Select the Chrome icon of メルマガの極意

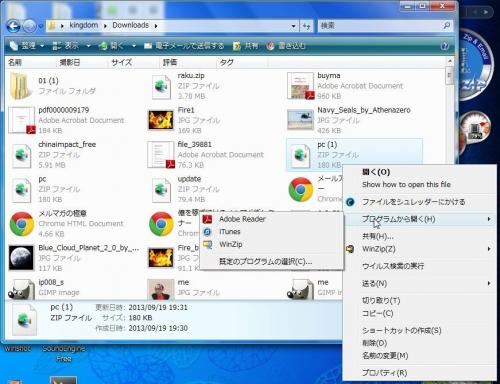(22, 224)
